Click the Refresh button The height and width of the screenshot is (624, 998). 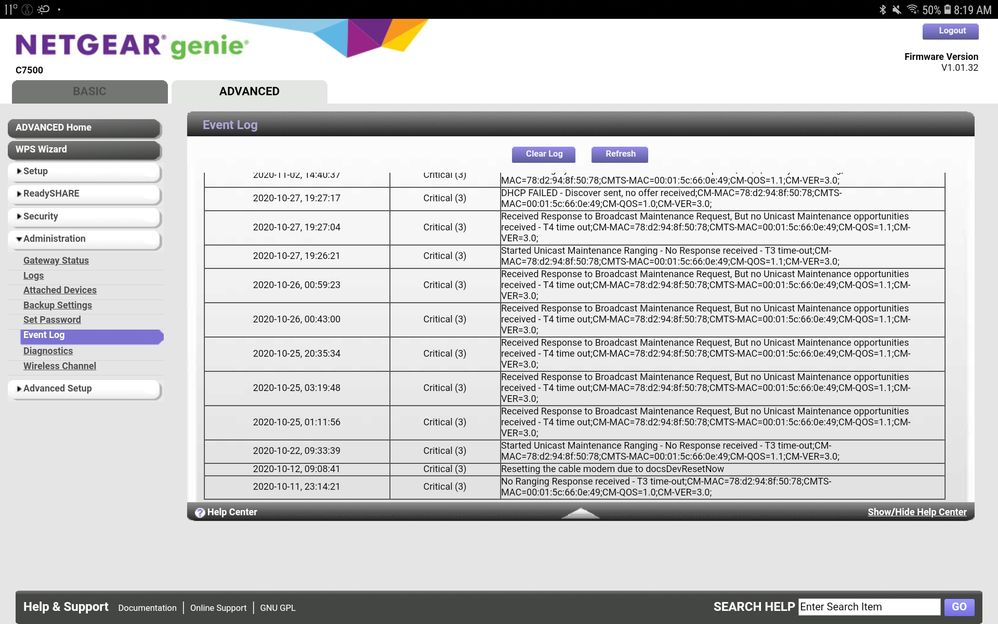pos(619,154)
